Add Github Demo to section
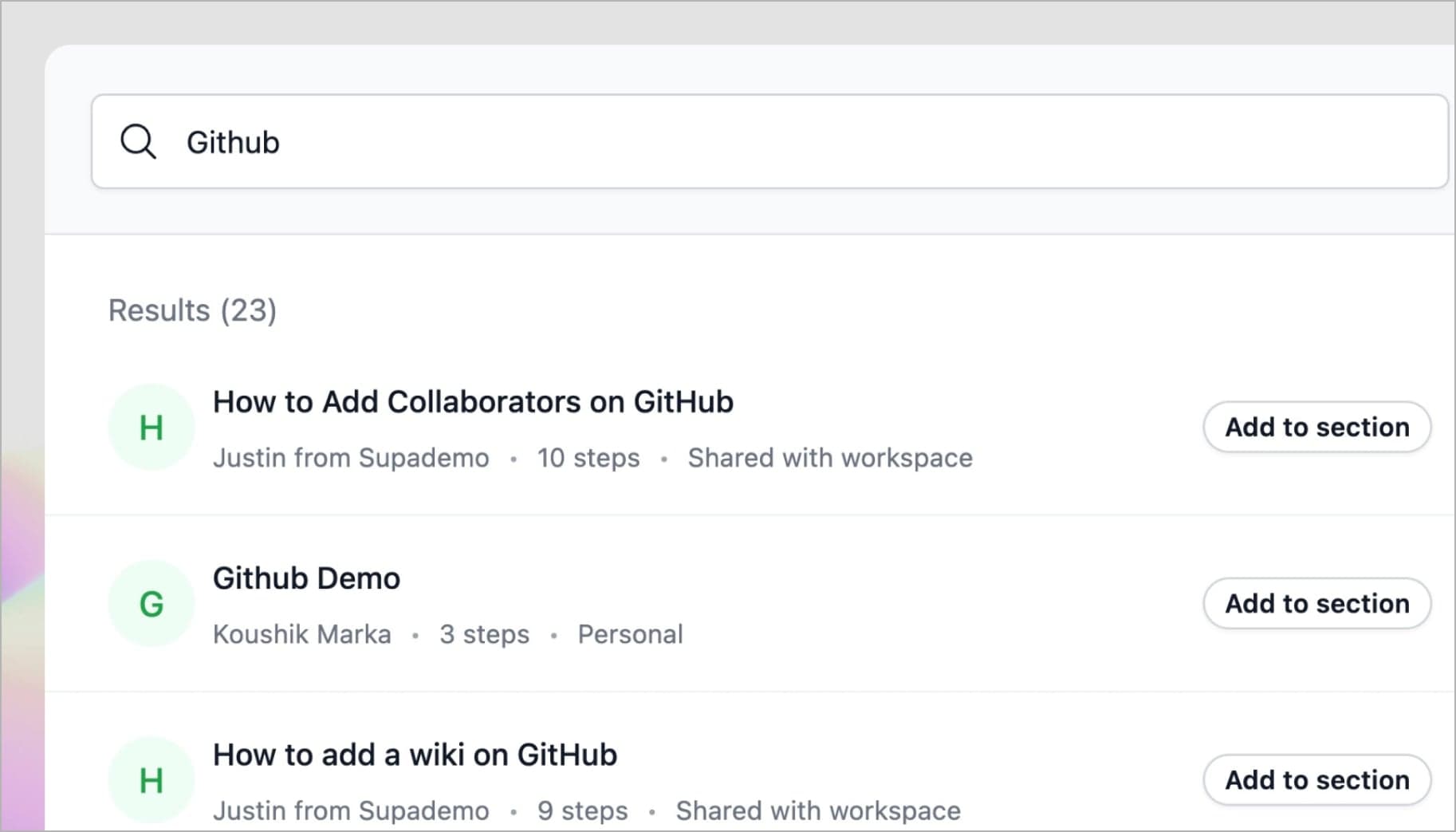1456x832 pixels. pyautogui.click(x=1316, y=603)
